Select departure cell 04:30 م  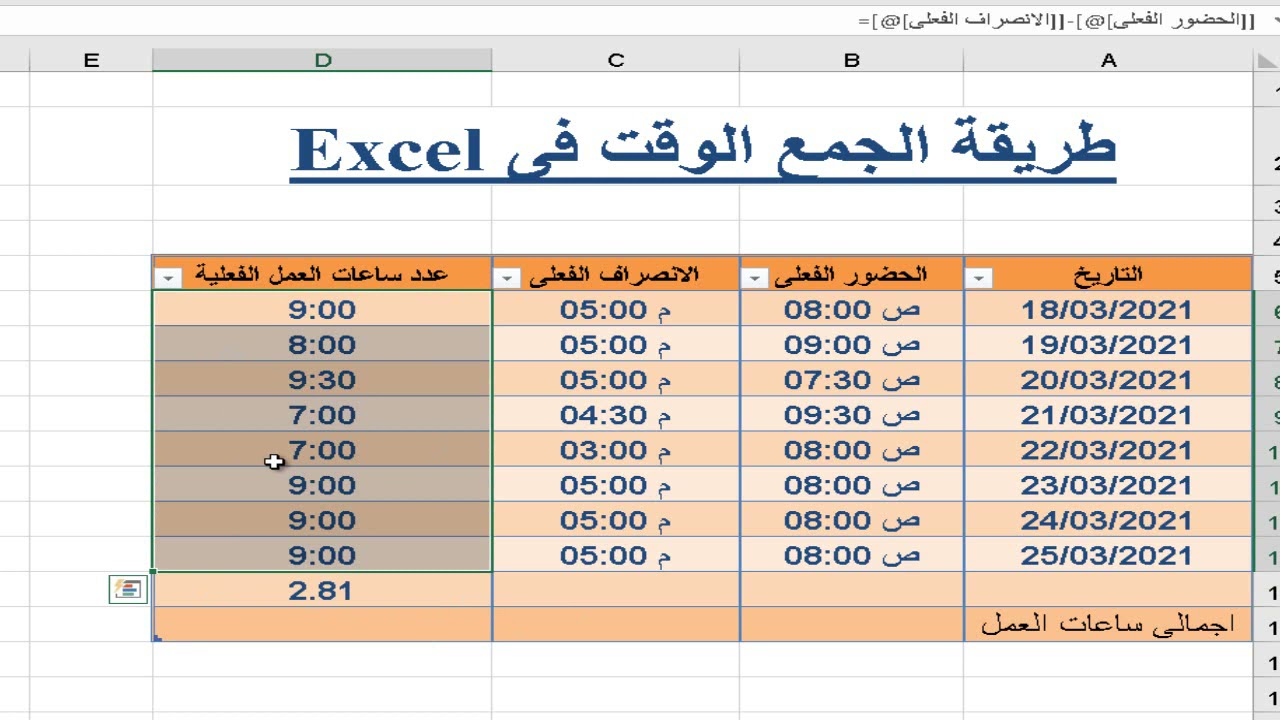[x=616, y=414]
